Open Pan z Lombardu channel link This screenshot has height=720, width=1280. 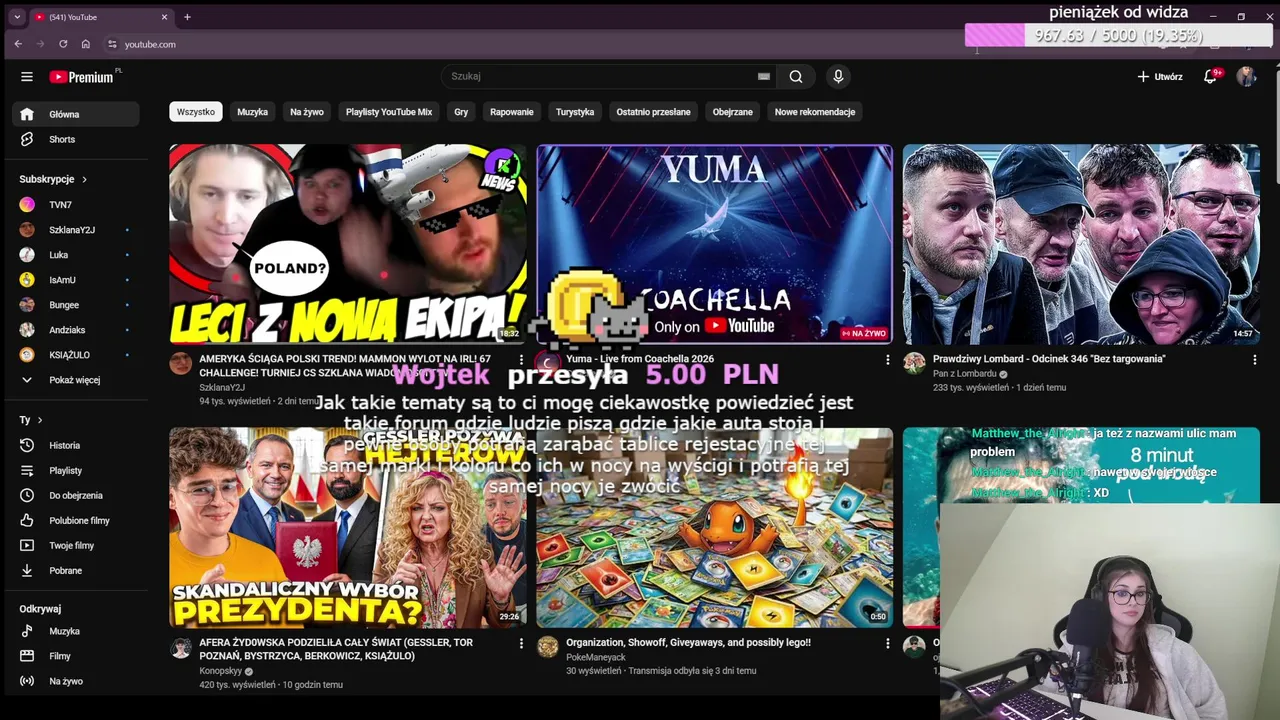click(x=964, y=374)
